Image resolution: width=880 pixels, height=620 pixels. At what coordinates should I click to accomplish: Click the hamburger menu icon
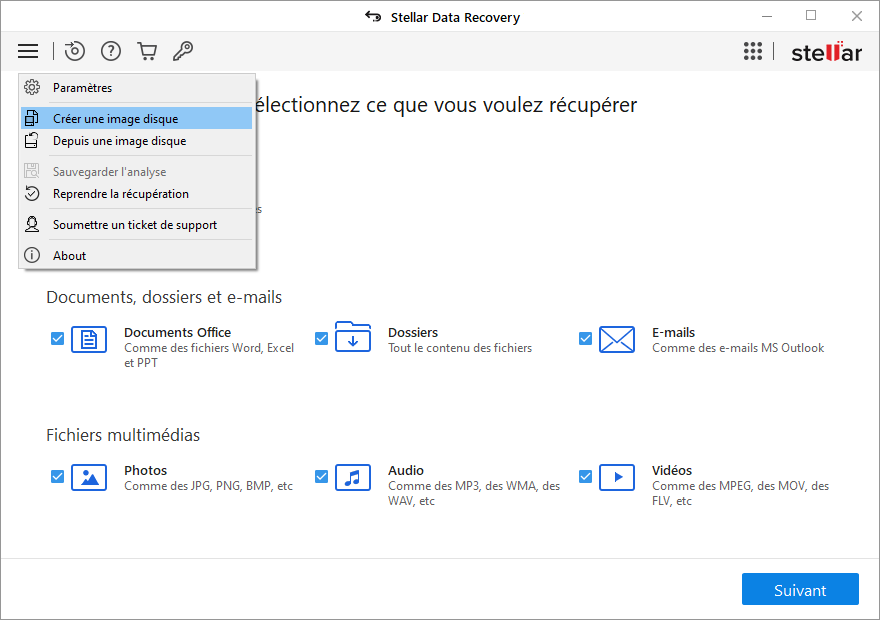click(28, 51)
